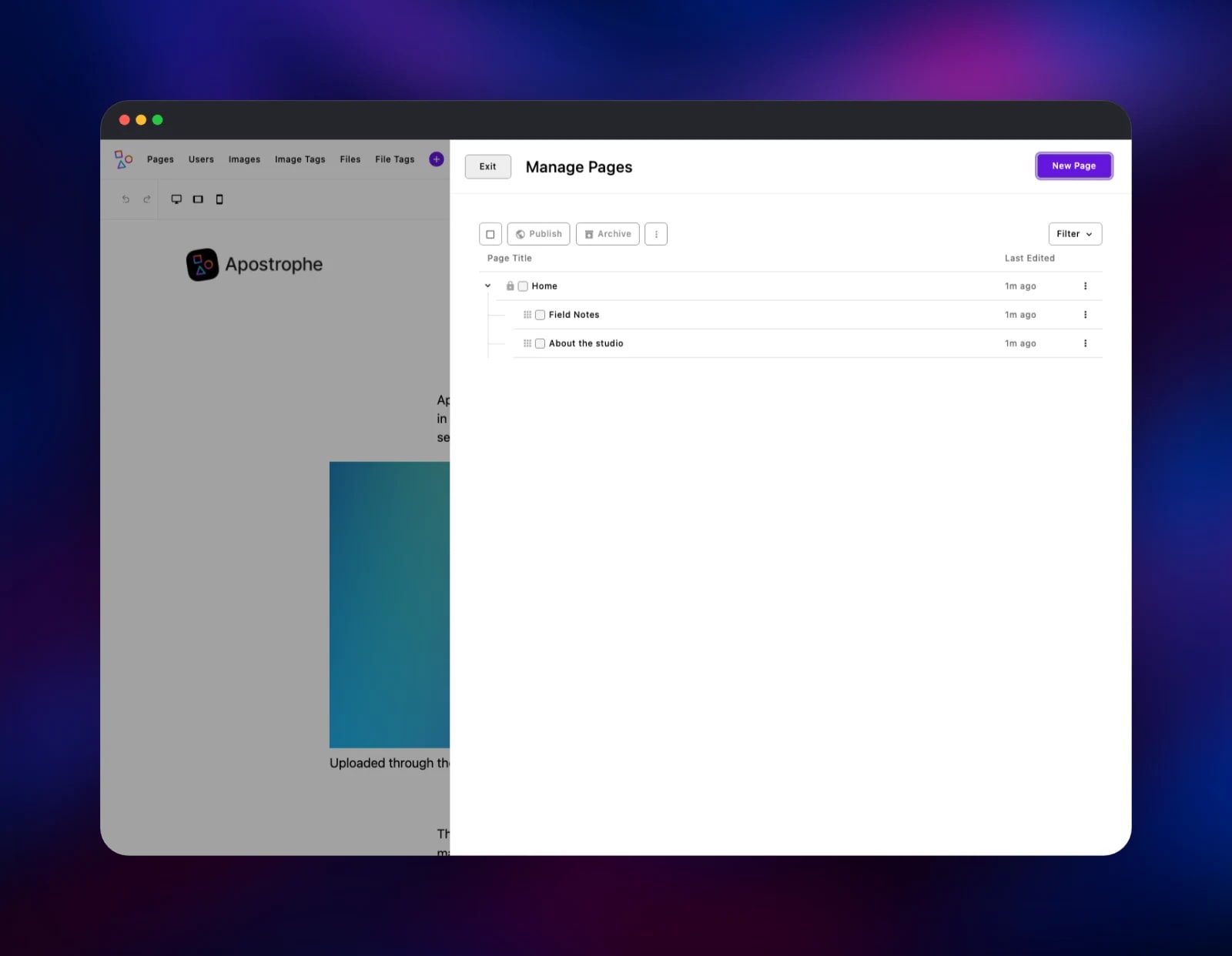Open the Image Tags menu item
The width and height of the screenshot is (1232, 956).
click(x=300, y=159)
